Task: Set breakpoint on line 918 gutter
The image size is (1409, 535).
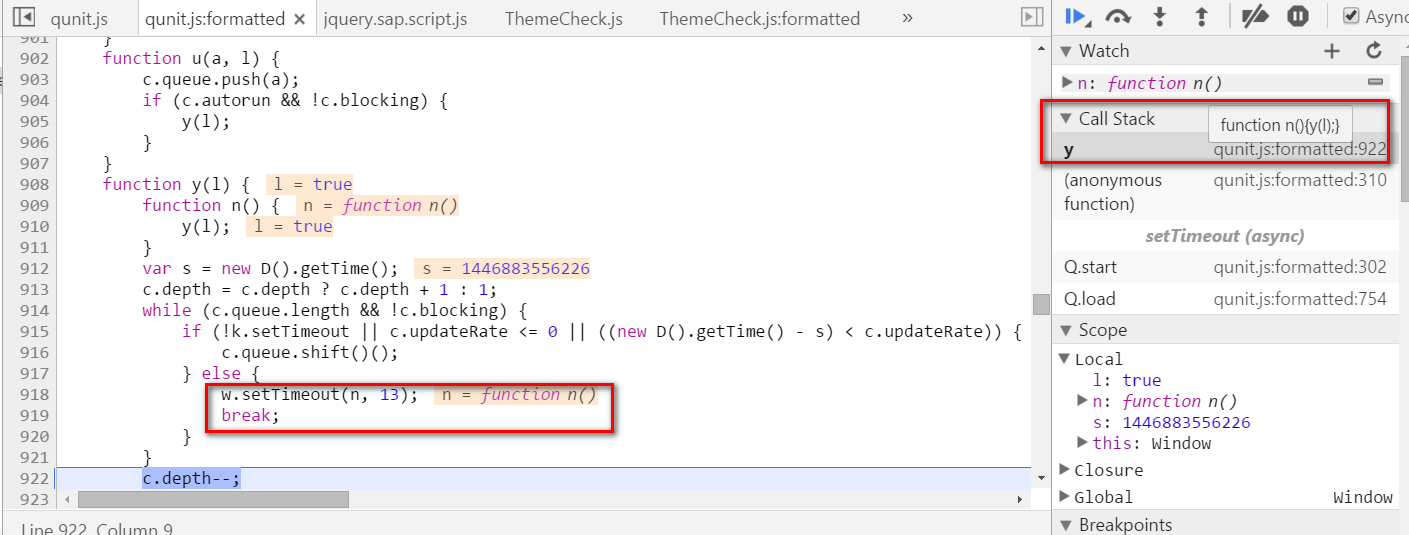Action: pyautogui.click(x=33, y=395)
